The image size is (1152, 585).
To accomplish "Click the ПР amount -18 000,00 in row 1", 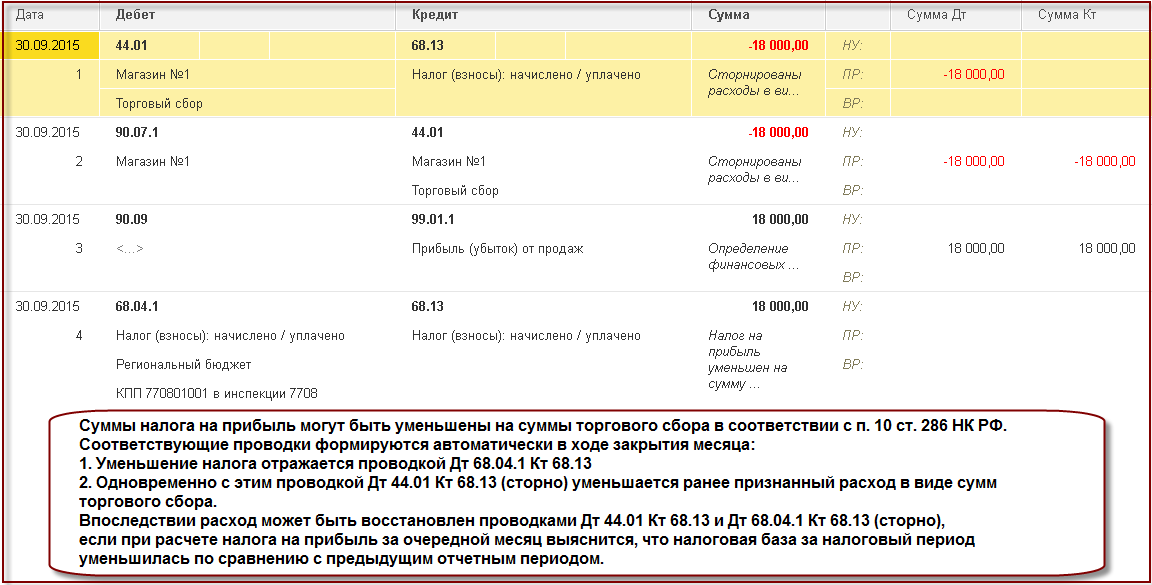I will click(973, 74).
